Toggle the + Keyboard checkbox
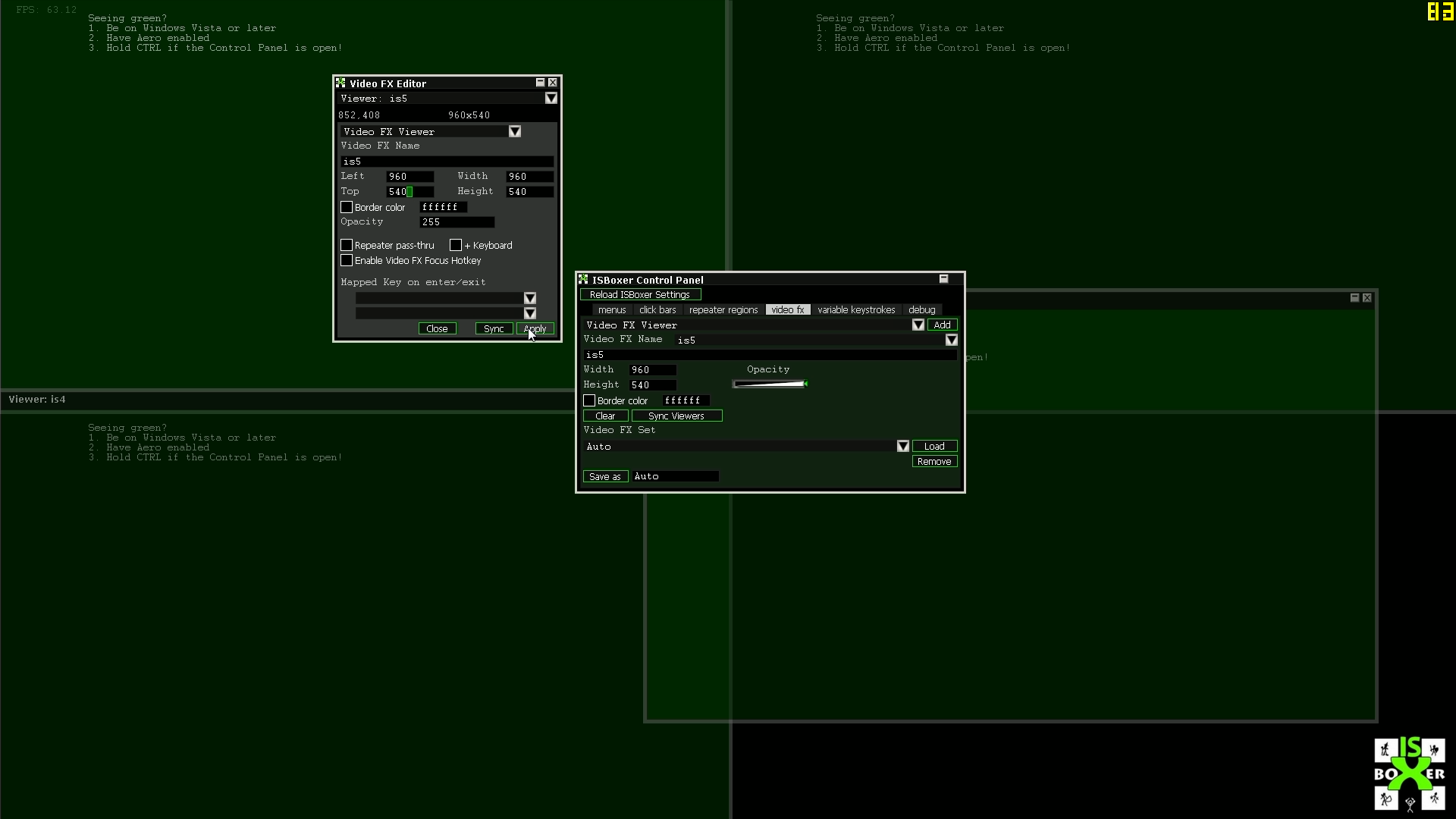This screenshot has height=819, width=1456. (x=456, y=245)
